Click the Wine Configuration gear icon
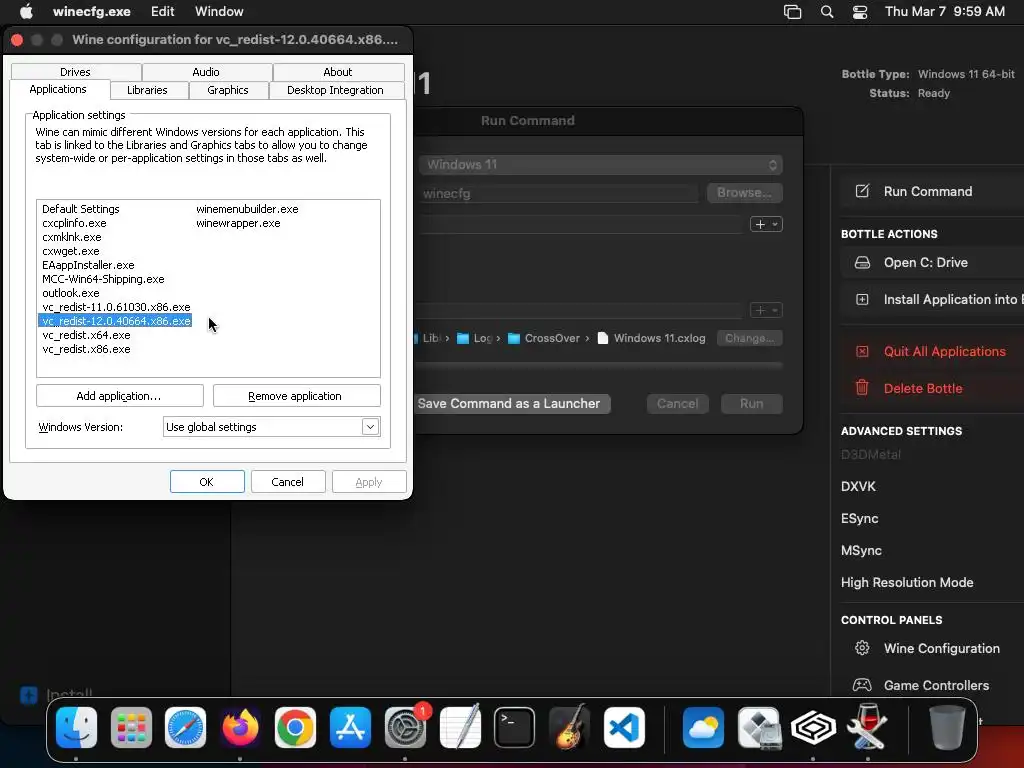 [x=862, y=648]
